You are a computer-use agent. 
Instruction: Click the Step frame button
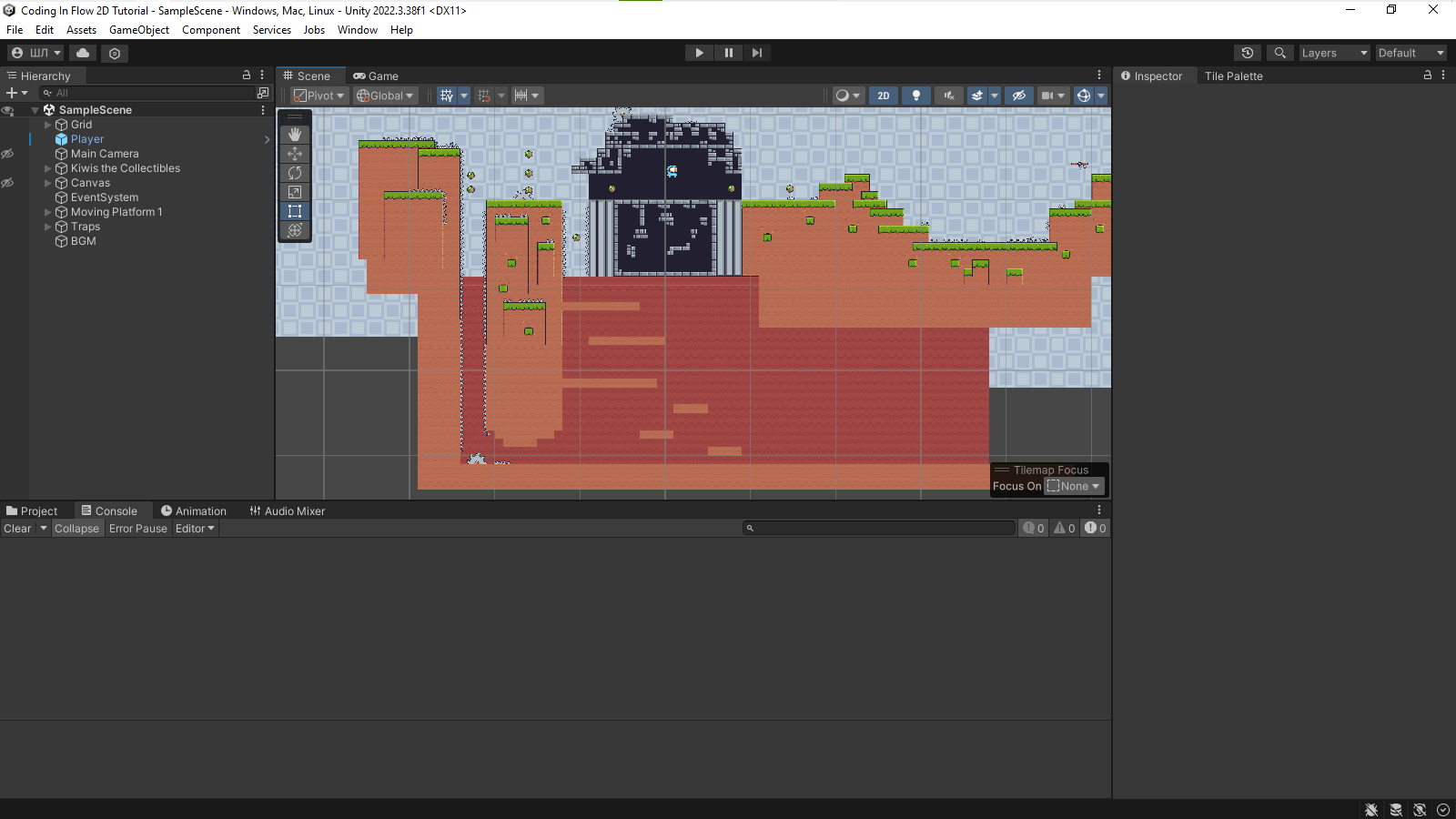(x=756, y=53)
